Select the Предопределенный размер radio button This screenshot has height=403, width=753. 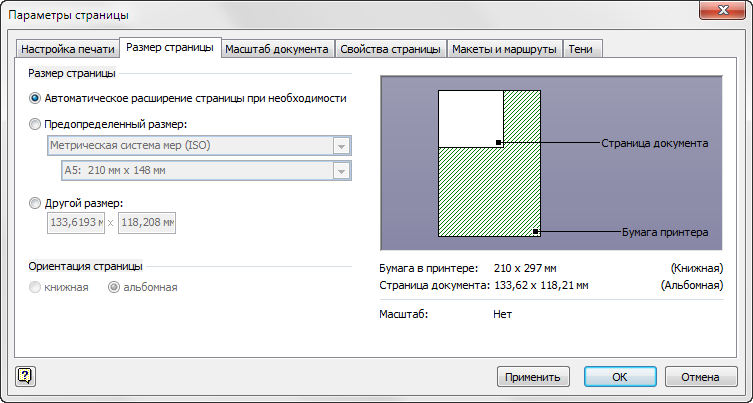point(36,124)
